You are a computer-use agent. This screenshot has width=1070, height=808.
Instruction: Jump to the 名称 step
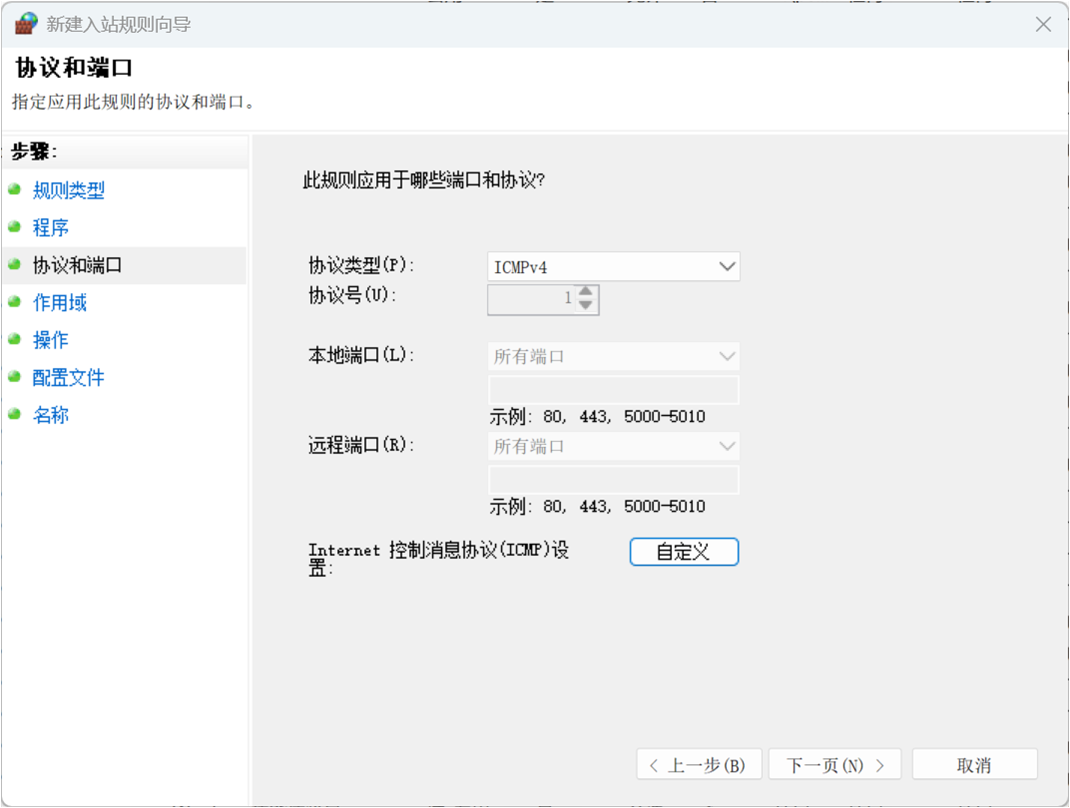51,415
